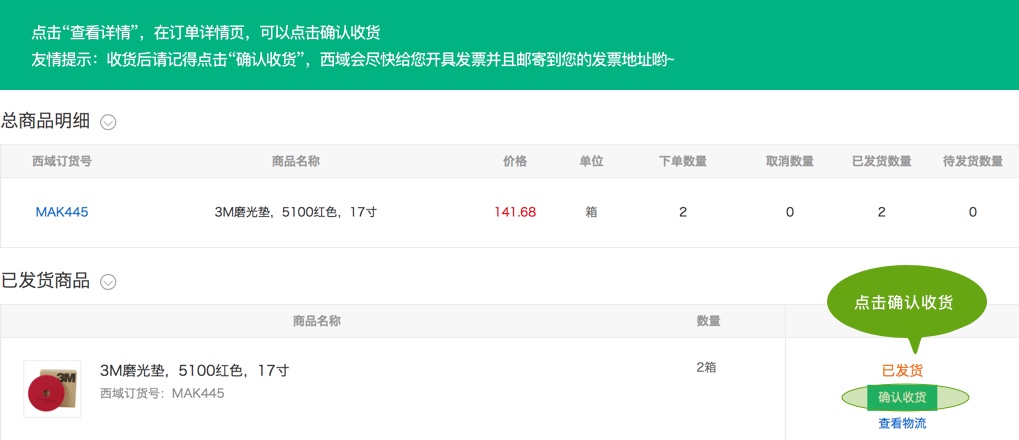Click the product name in 总商品明细 table row

tap(296, 212)
